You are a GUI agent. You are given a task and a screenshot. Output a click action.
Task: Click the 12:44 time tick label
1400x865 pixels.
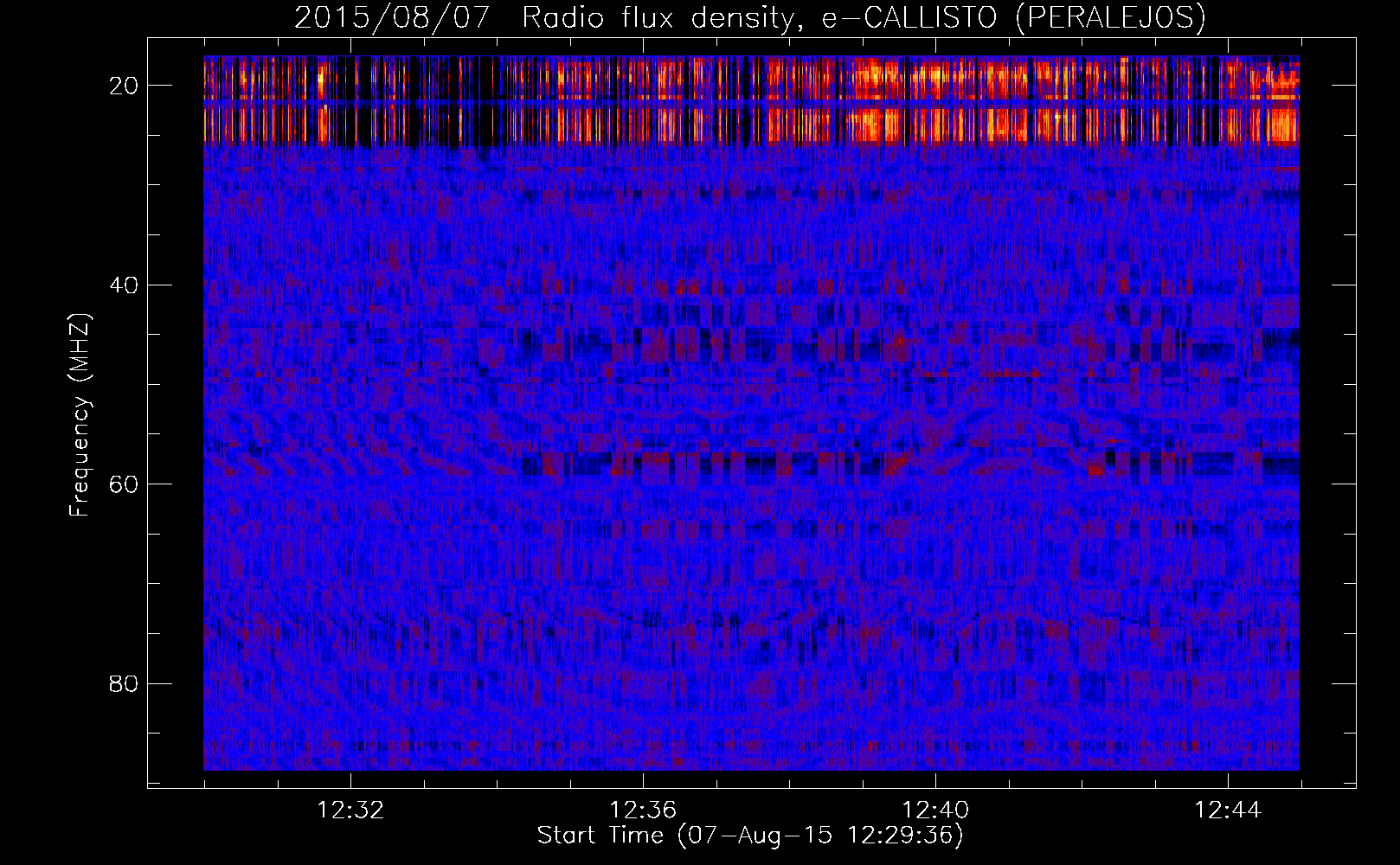tap(1228, 811)
